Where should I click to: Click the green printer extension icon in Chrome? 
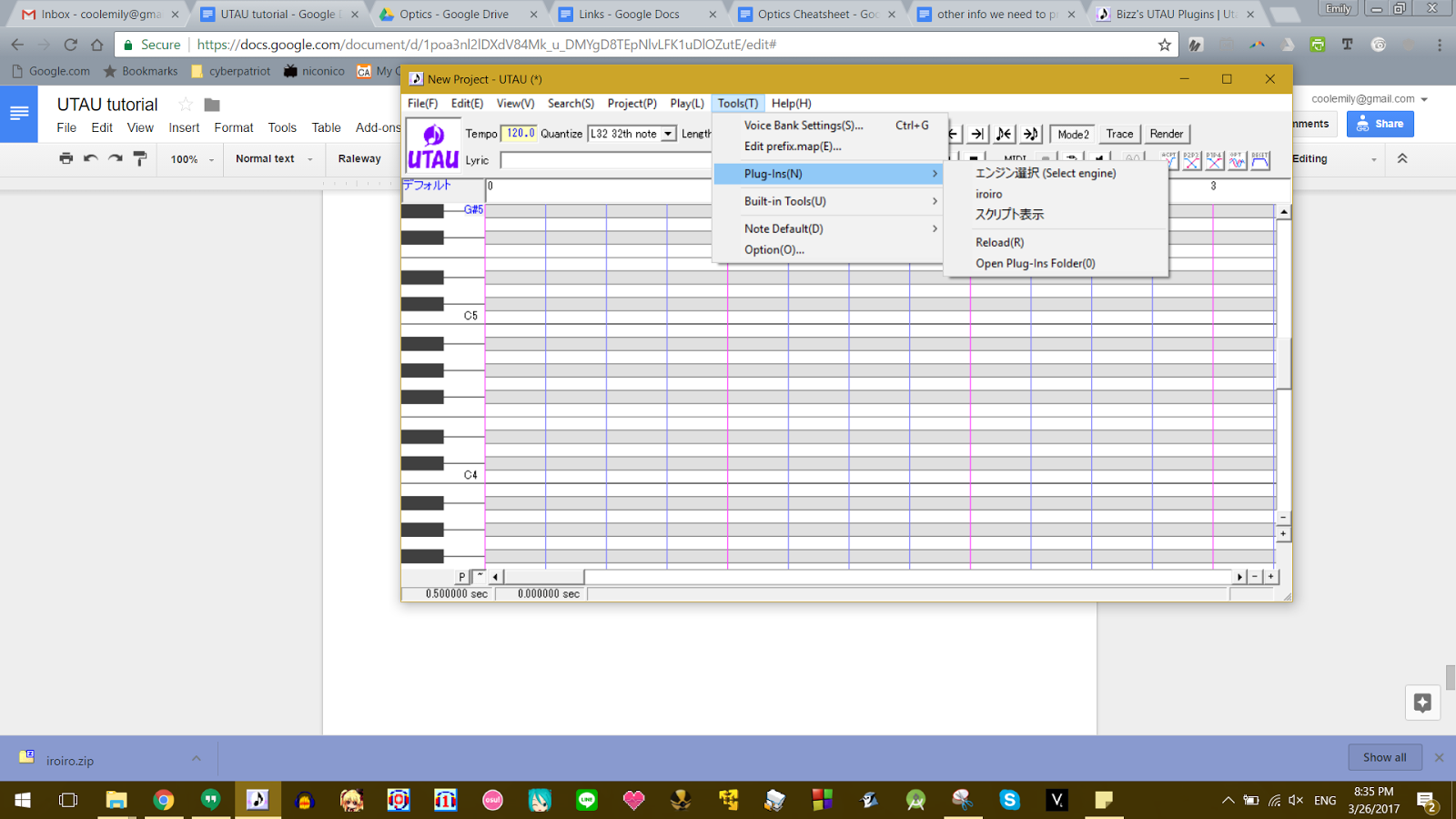click(1317, 45)
